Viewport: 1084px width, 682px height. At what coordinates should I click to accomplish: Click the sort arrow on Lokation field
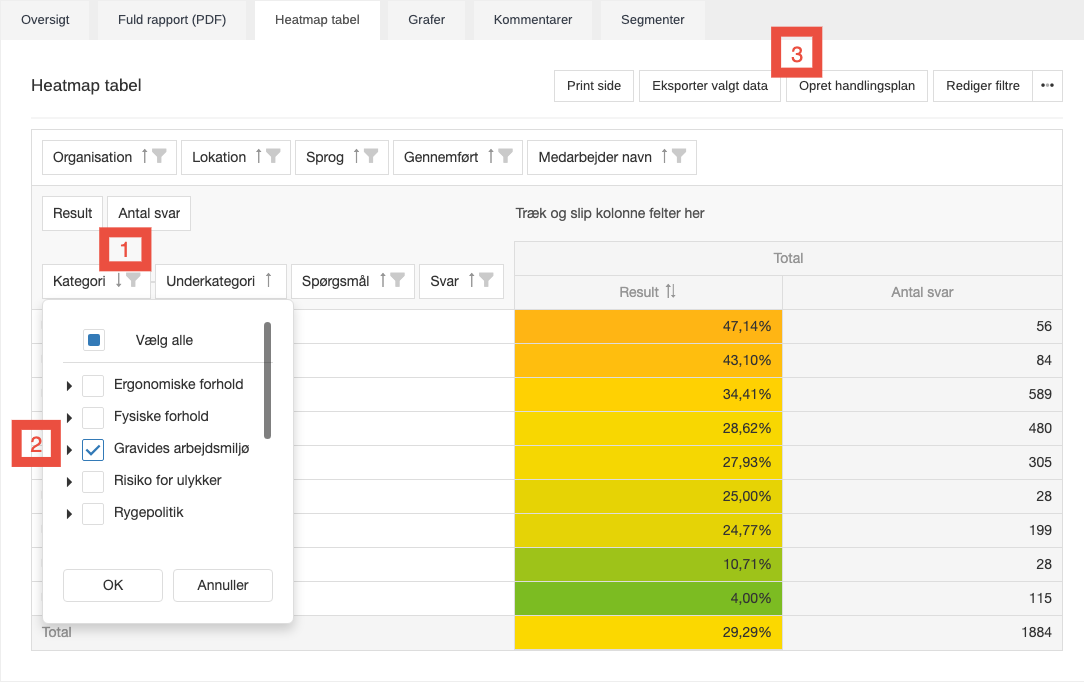(x=259, y=156)
